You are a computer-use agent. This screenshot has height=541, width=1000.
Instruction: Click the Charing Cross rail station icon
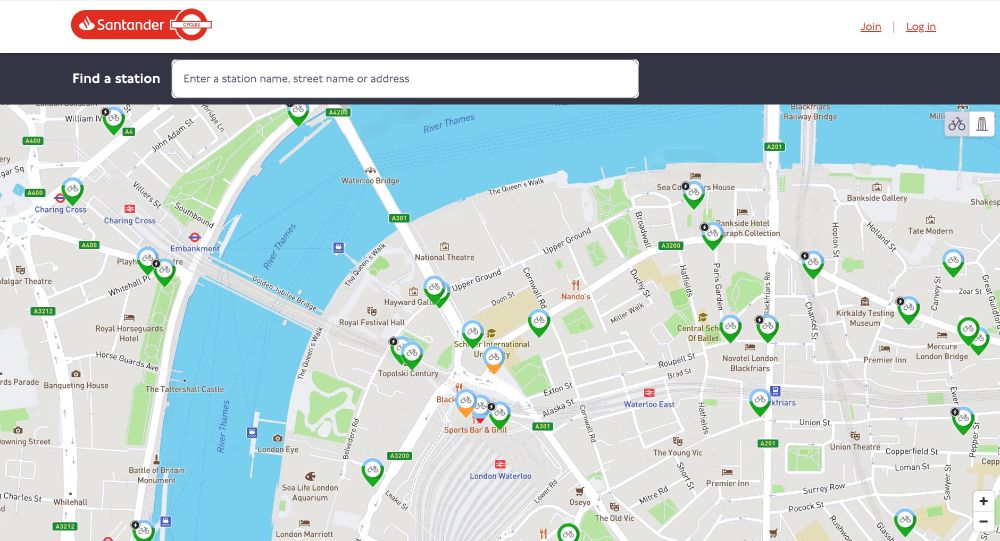pyautogui.click(x=129, y=209)
